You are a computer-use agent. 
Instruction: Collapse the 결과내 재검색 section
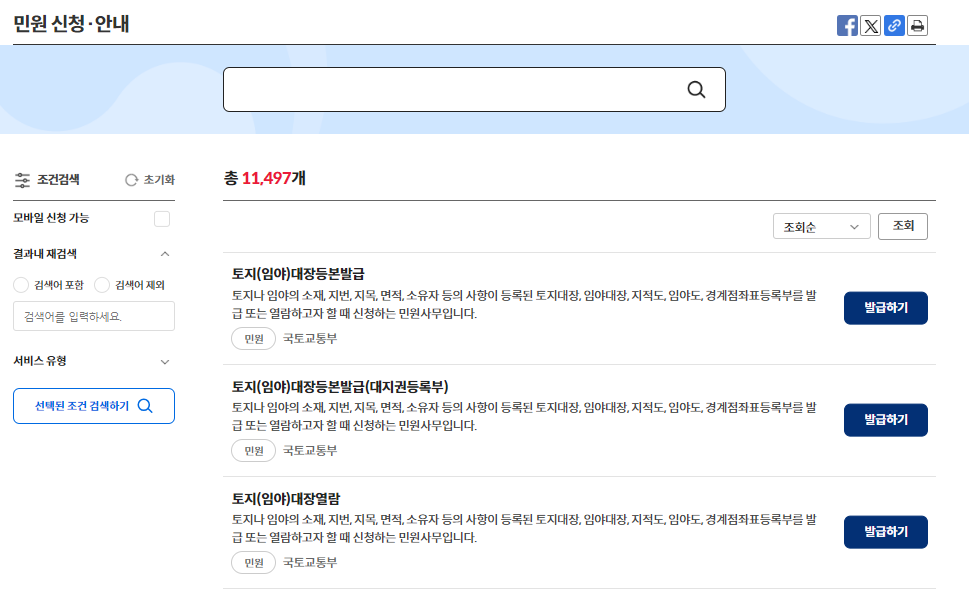[x=166, y=253]
